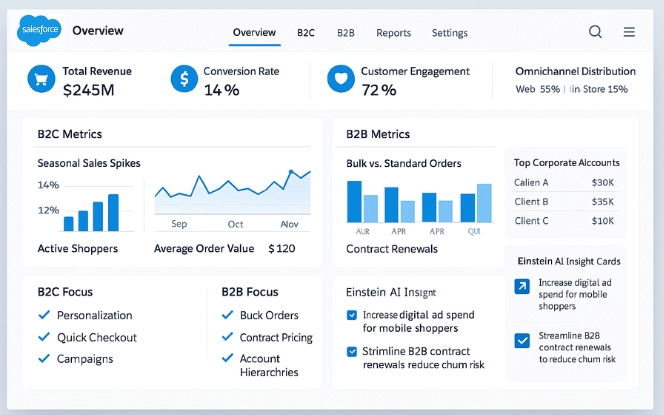Open the hamburger menu icon
664x415 pixels.
629,32
